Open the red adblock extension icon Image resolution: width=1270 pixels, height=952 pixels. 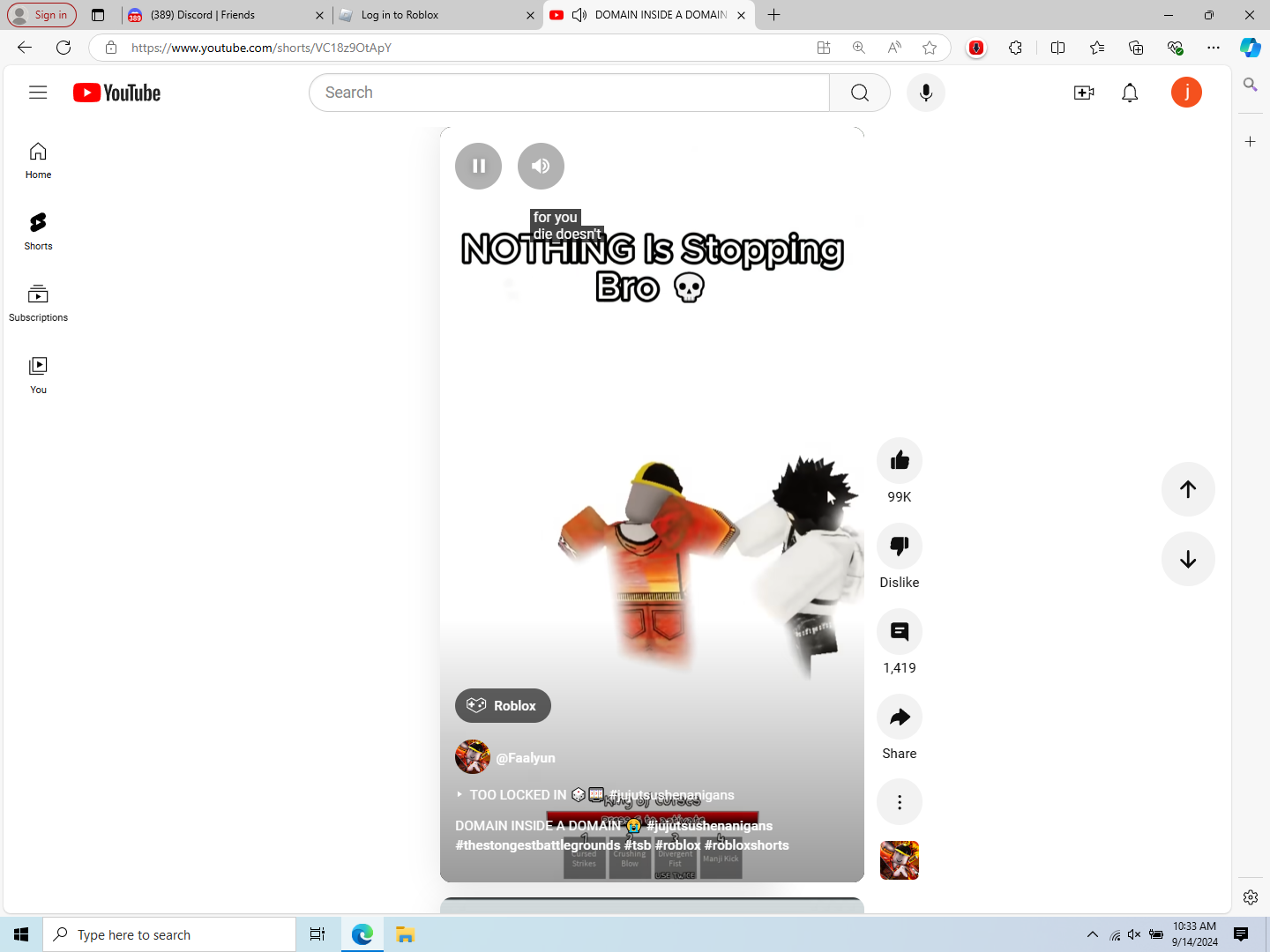[976, 48]
